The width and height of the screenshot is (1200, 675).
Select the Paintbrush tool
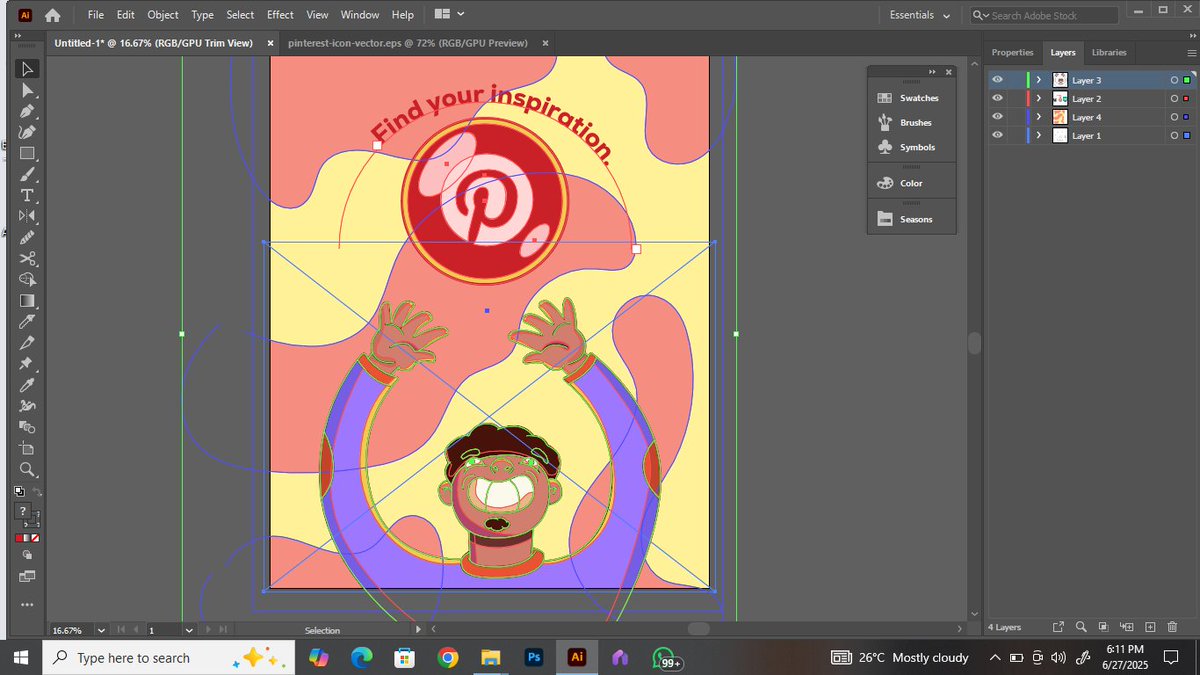click(x=27, y=174)
